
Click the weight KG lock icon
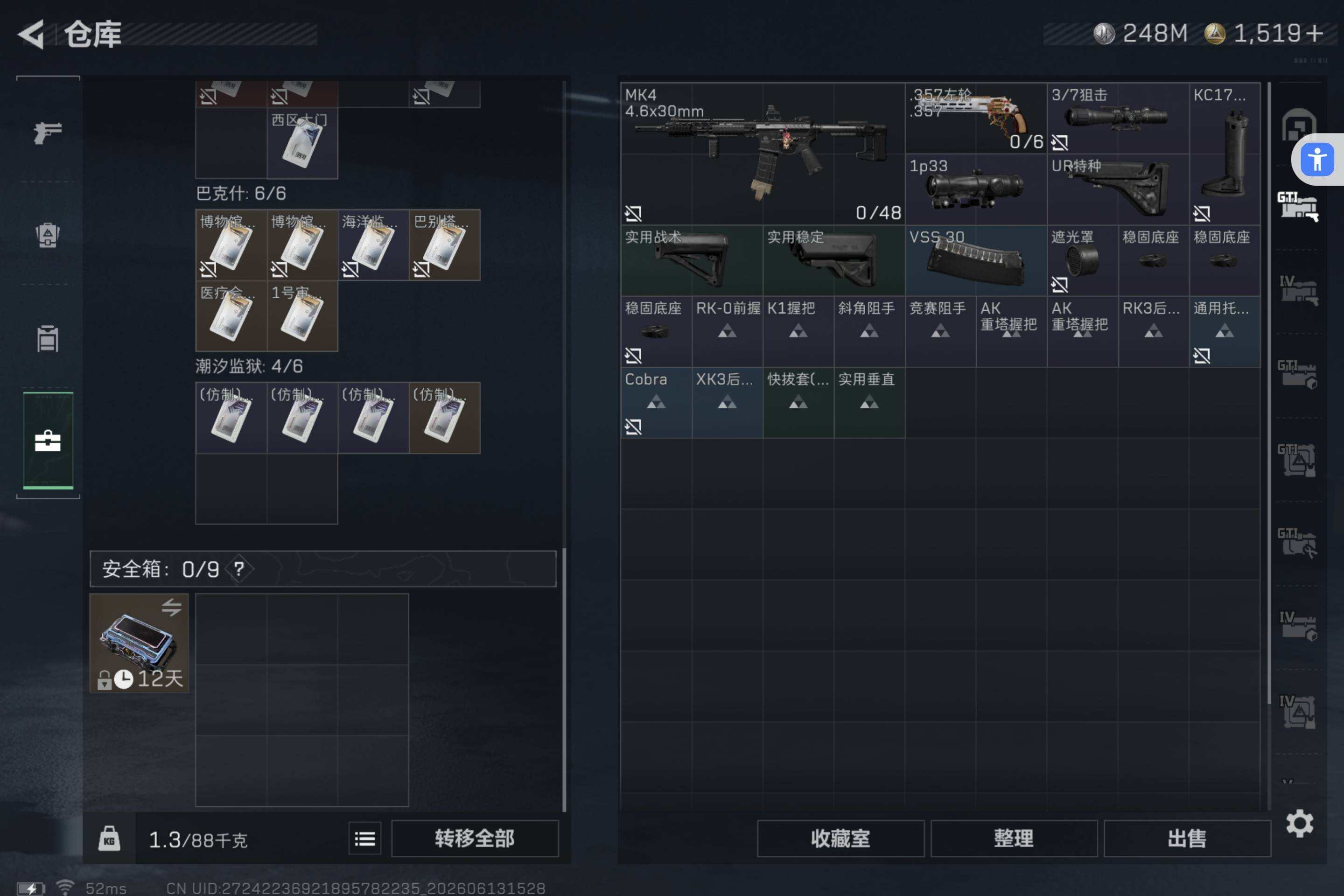pos(109,839)
